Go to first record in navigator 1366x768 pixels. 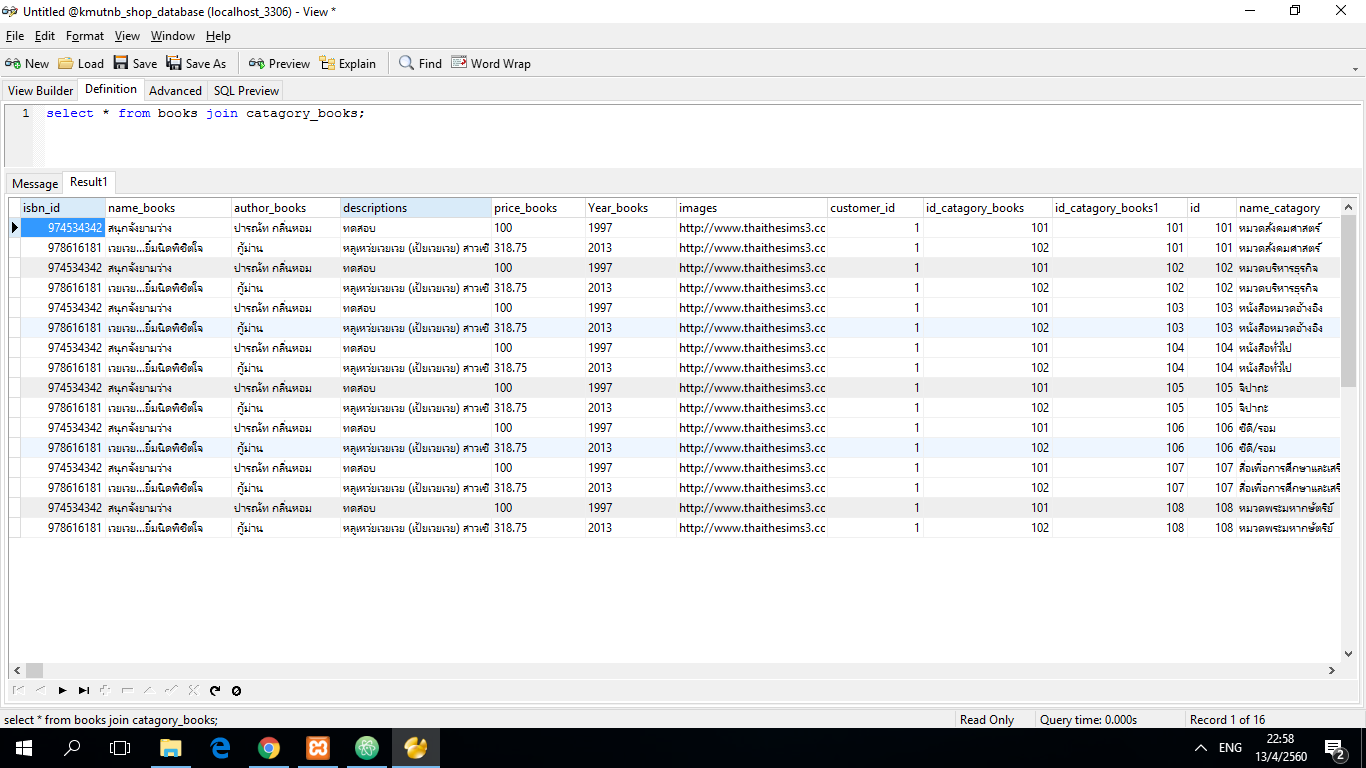click(18, 690)
